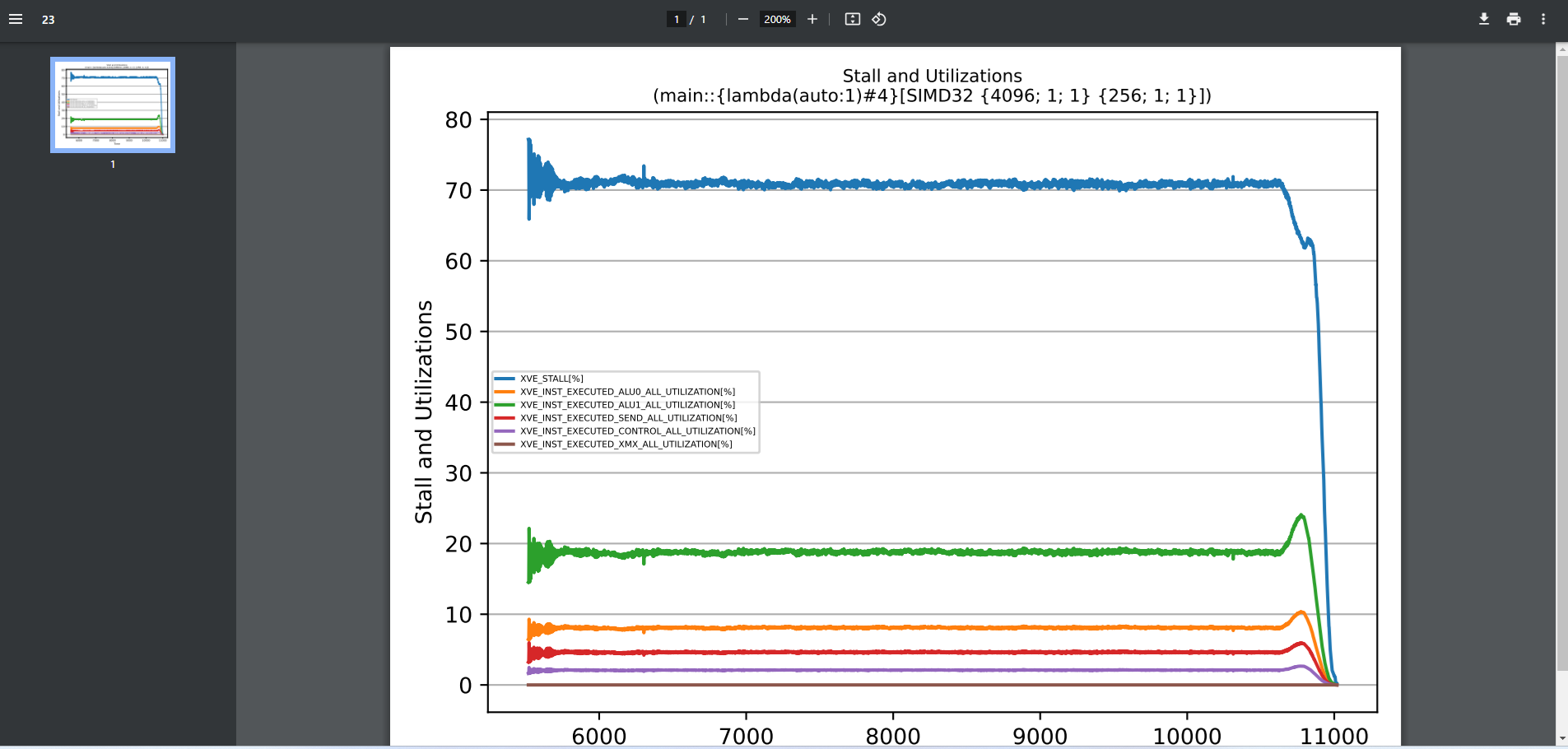Click the y-axis tick label 20
The width and height of the screenshot is (1568, 749).
click(x=458, y=545)
